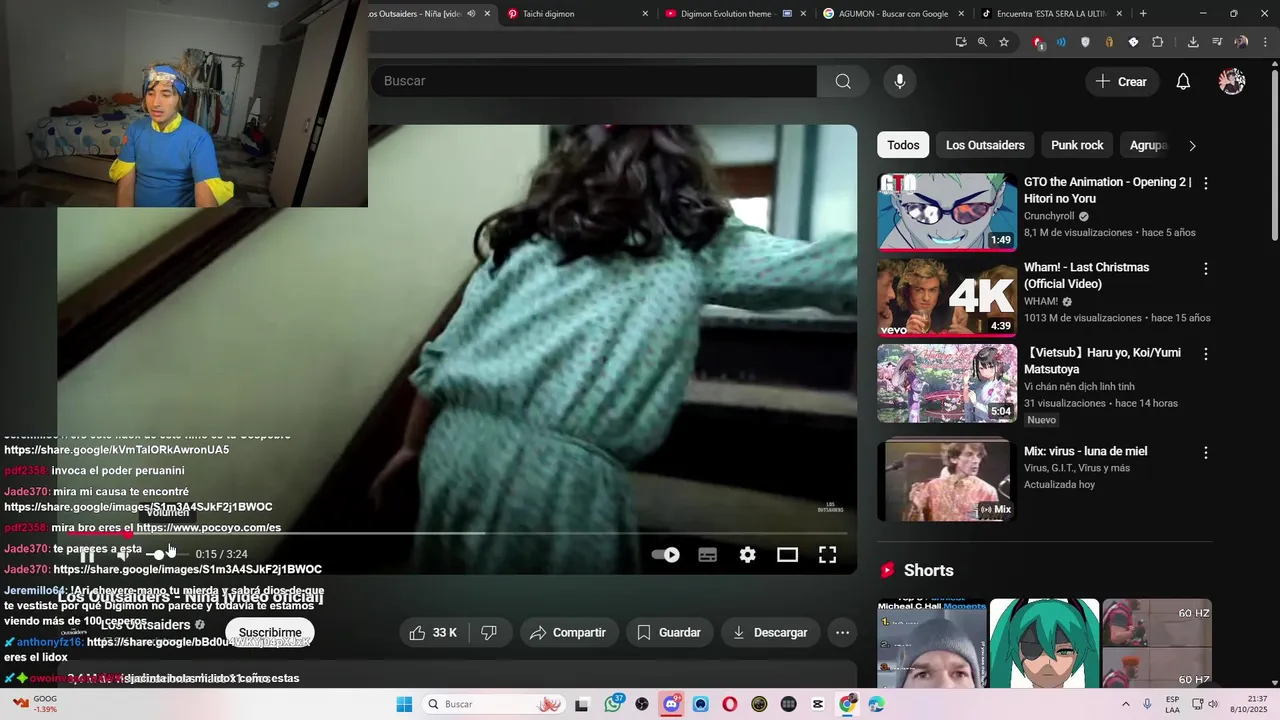Image resolution: width=1280 pixels, height=720 pixels.
Task: Open the YouTube account avatar menu
Action: click(x=1232, y=82)
